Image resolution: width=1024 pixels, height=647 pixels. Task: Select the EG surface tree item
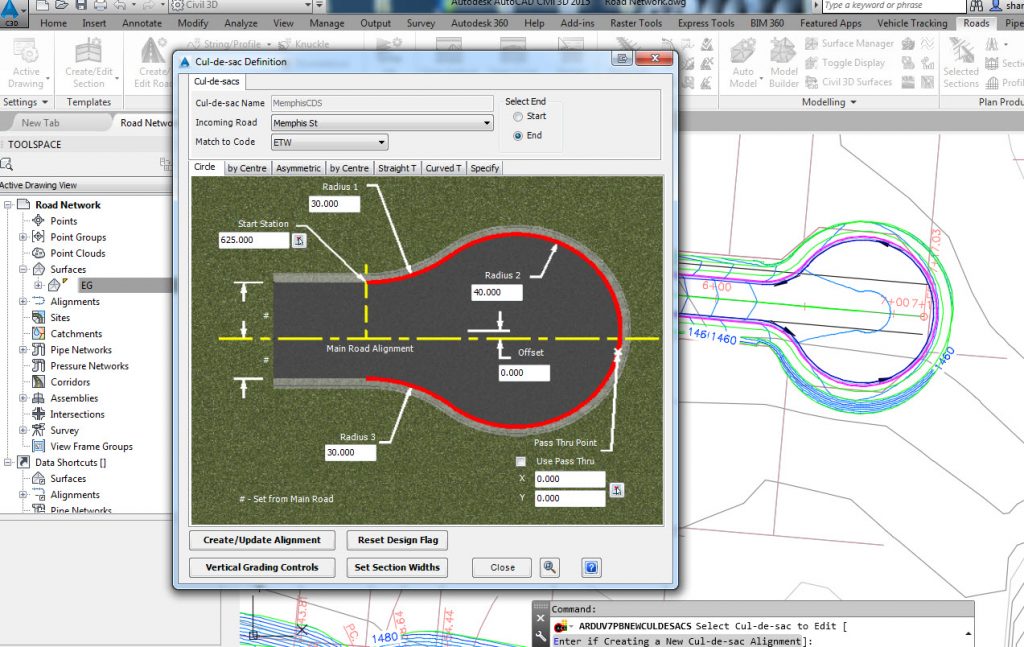point(87,285)
